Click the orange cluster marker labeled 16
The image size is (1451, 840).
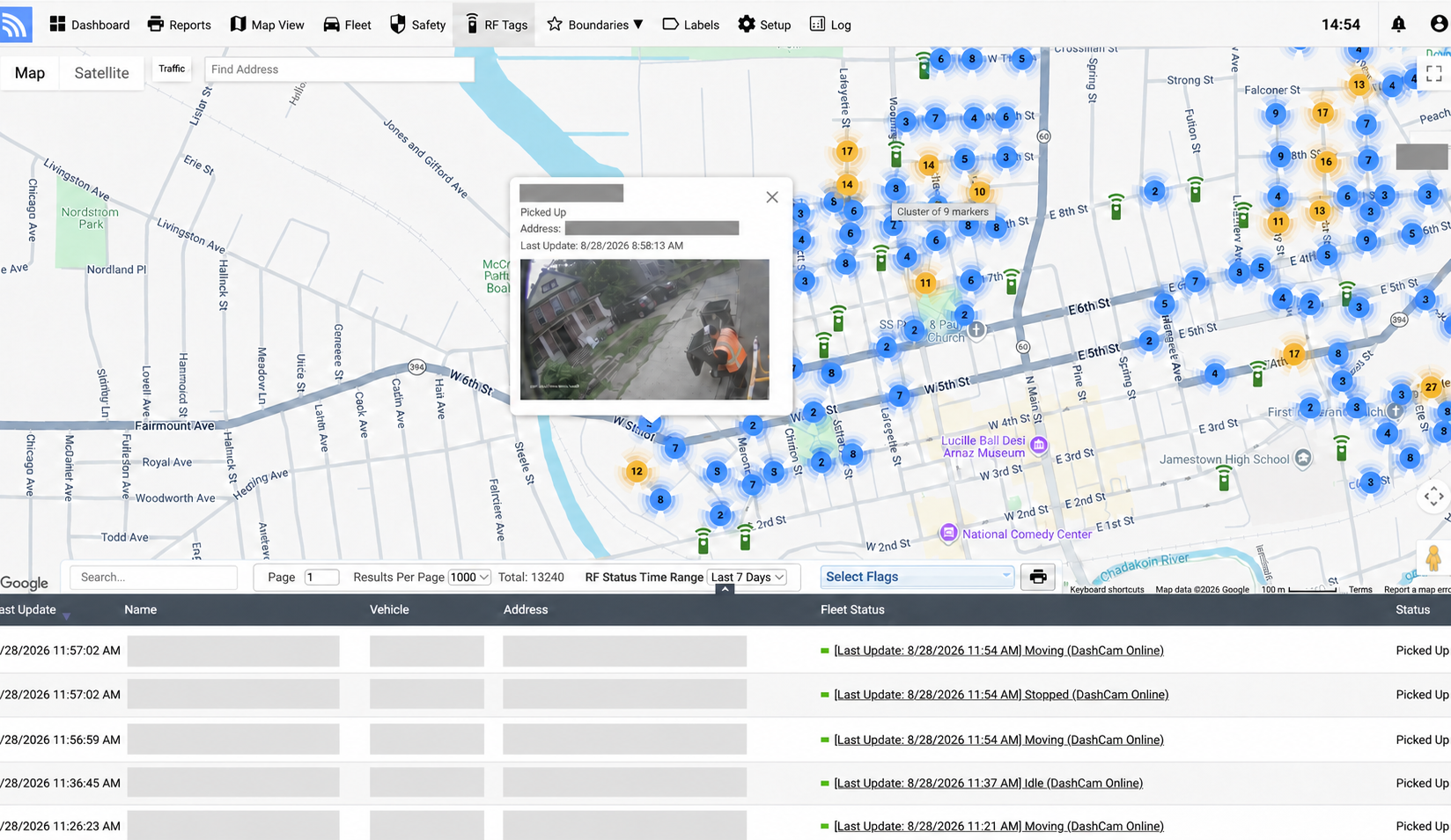coord(1326,161)
